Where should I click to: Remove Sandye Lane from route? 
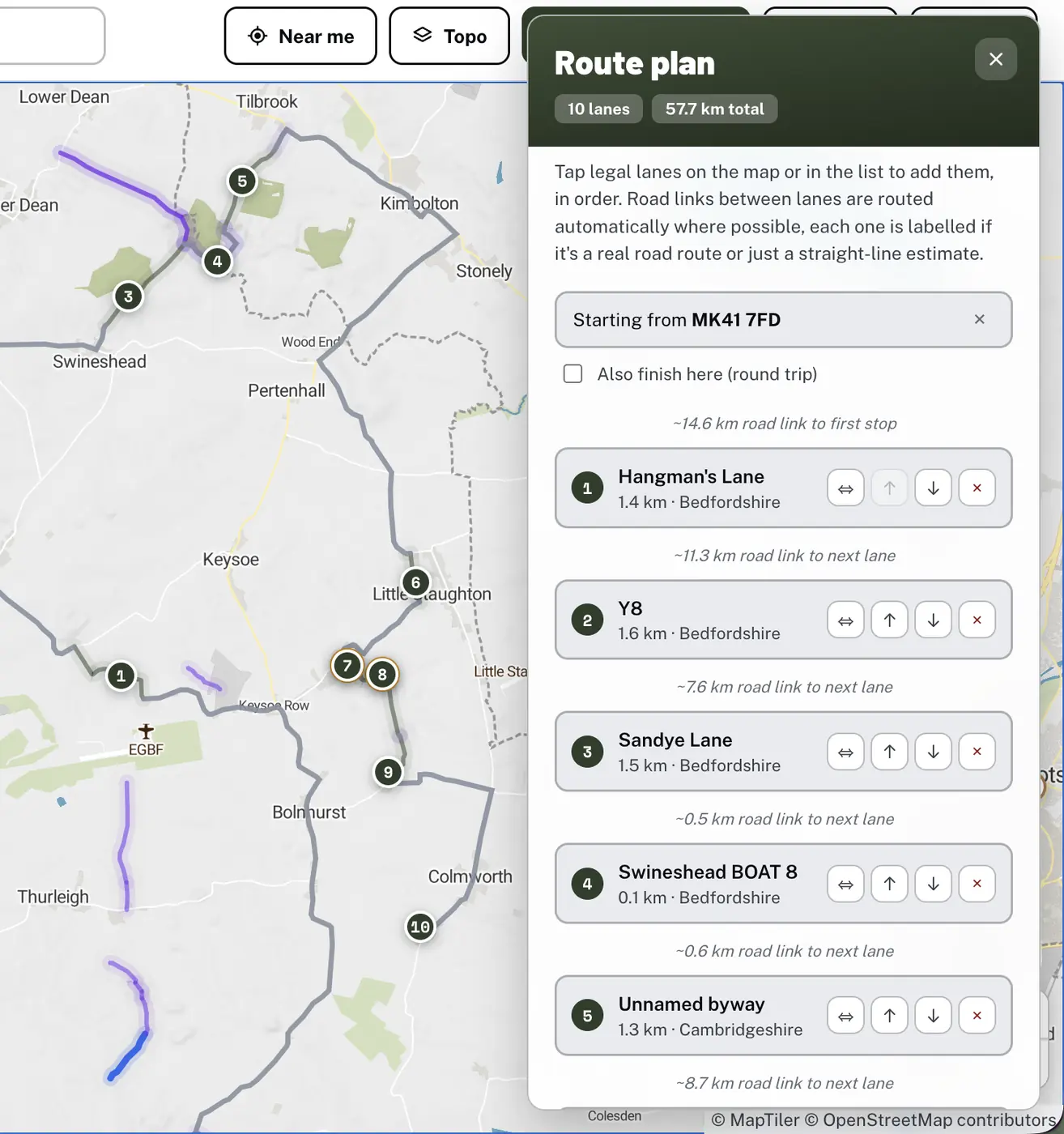click(977, 752)
